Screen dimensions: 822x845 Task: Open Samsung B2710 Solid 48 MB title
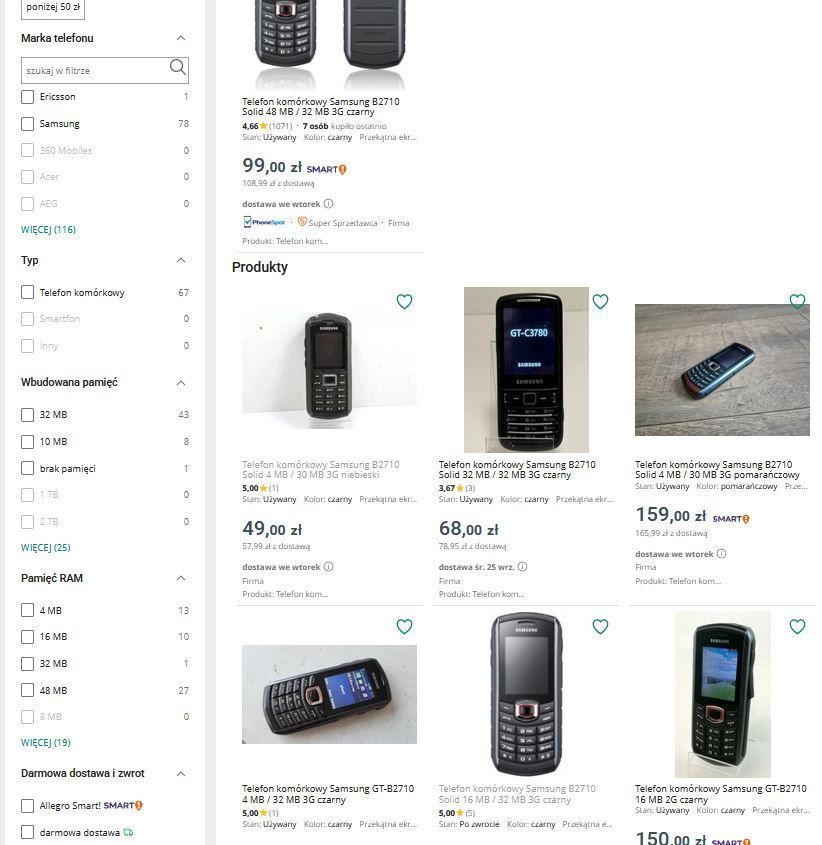tap(321, 107)
